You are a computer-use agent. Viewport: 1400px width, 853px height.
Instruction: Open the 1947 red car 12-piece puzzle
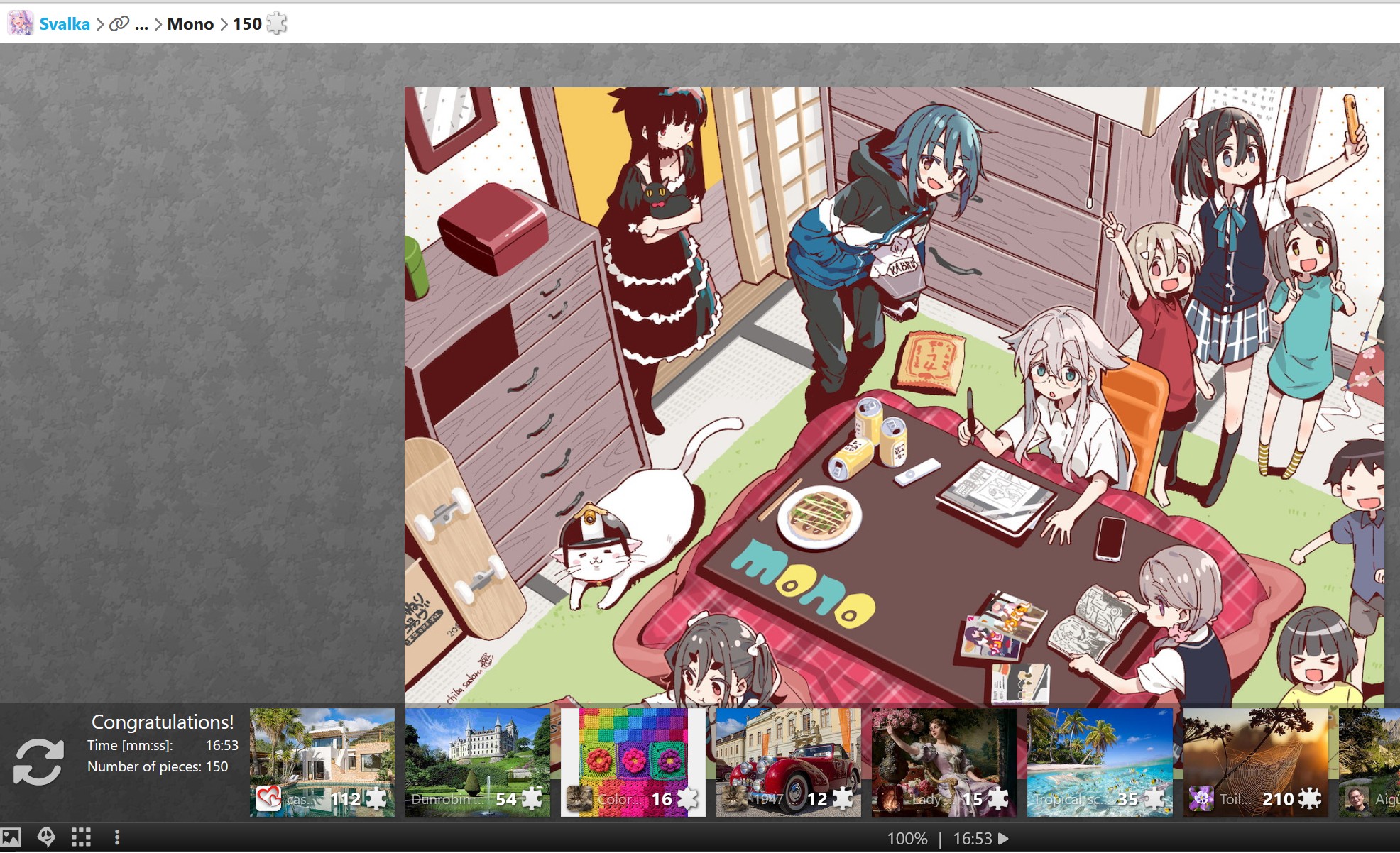point(789,762)
